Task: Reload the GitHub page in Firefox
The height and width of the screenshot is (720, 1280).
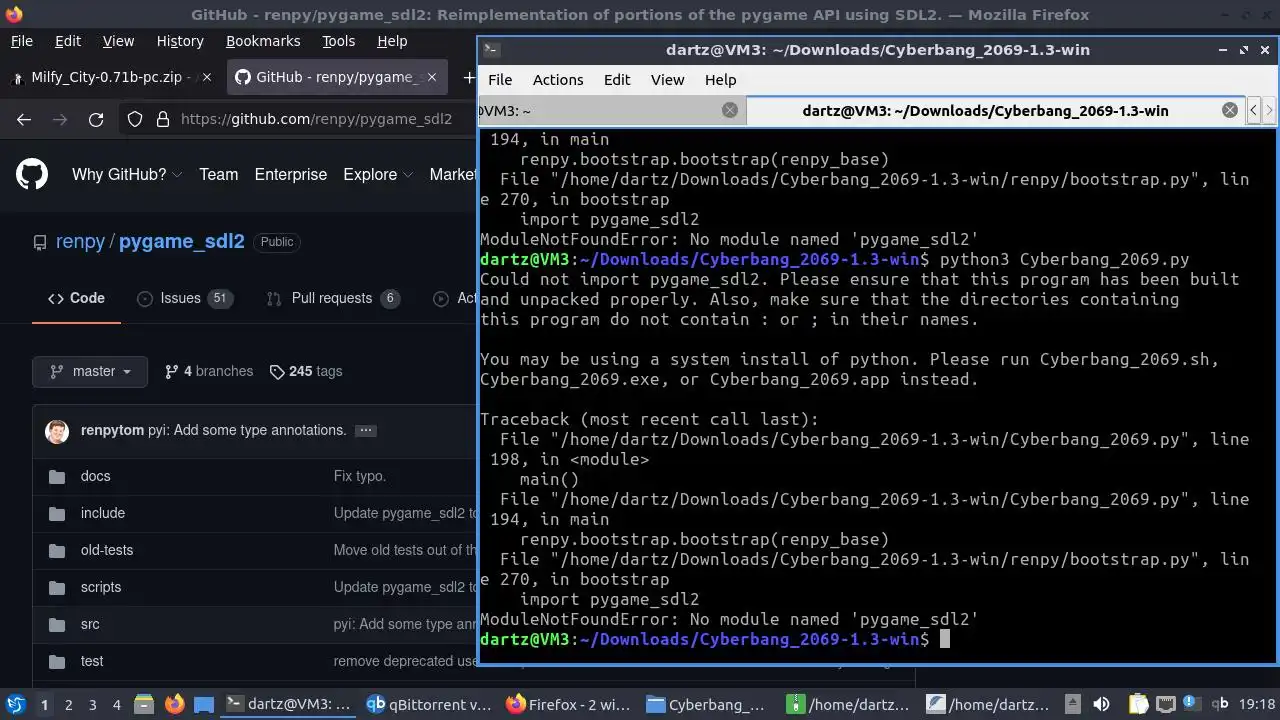Action: [96, 119]
